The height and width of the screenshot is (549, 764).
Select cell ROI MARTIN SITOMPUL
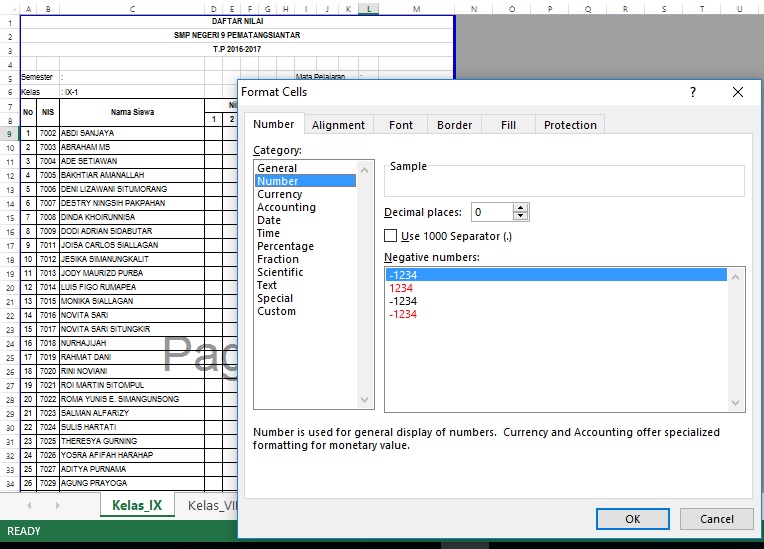132,385
